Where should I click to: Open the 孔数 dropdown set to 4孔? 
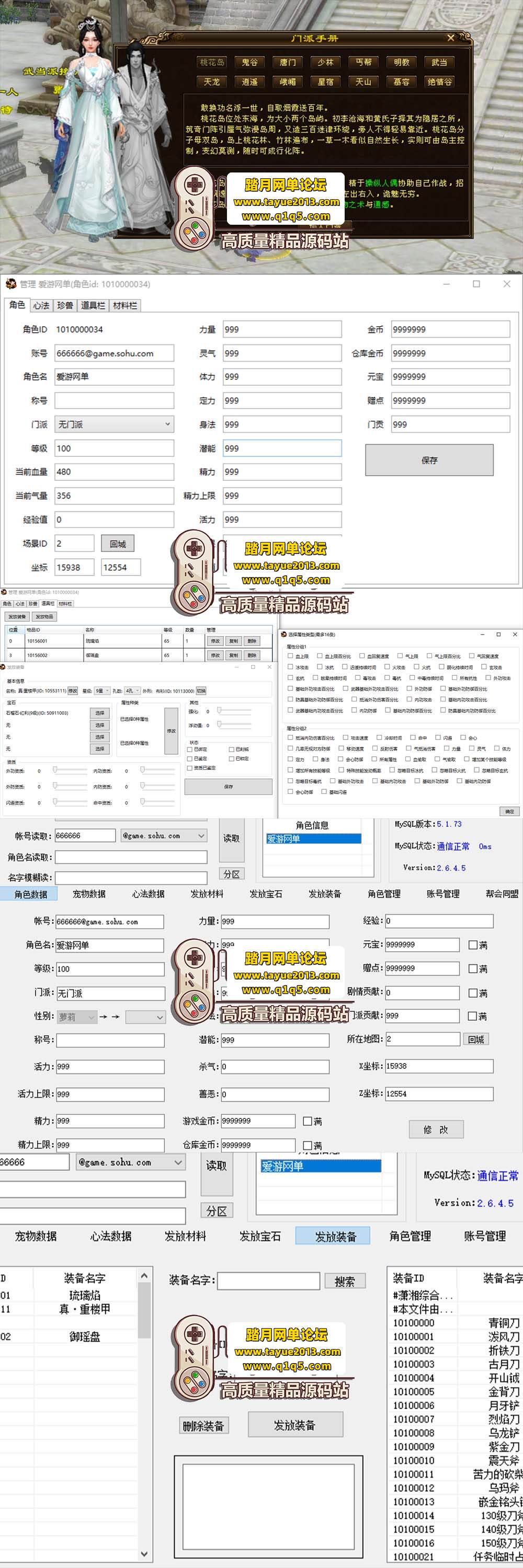point(132,691)
